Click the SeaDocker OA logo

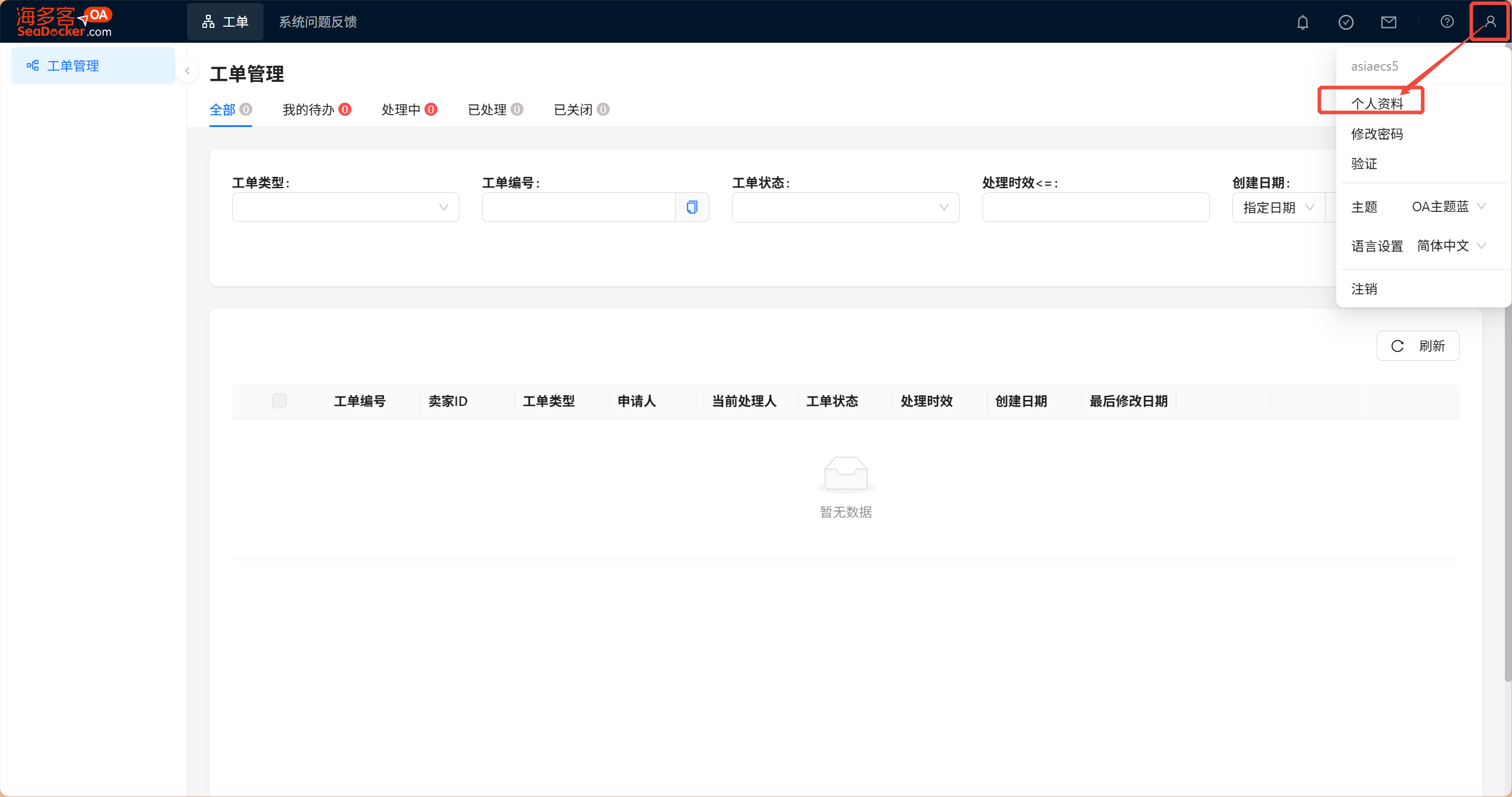[x=64, y=22]
